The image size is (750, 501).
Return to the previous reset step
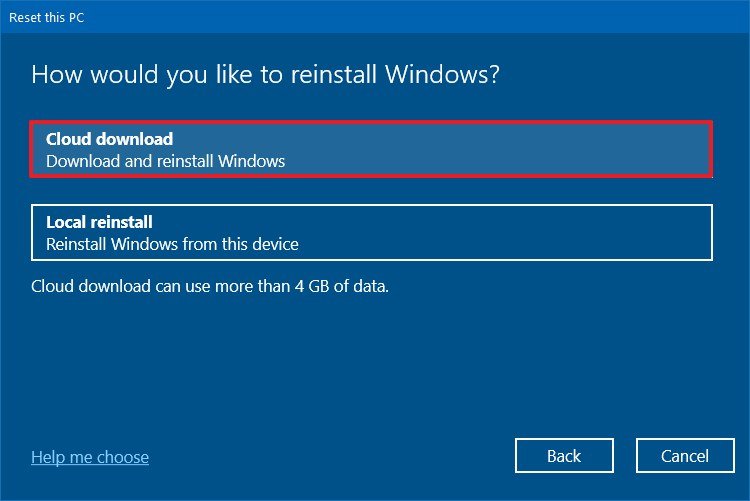coord(564,456)
